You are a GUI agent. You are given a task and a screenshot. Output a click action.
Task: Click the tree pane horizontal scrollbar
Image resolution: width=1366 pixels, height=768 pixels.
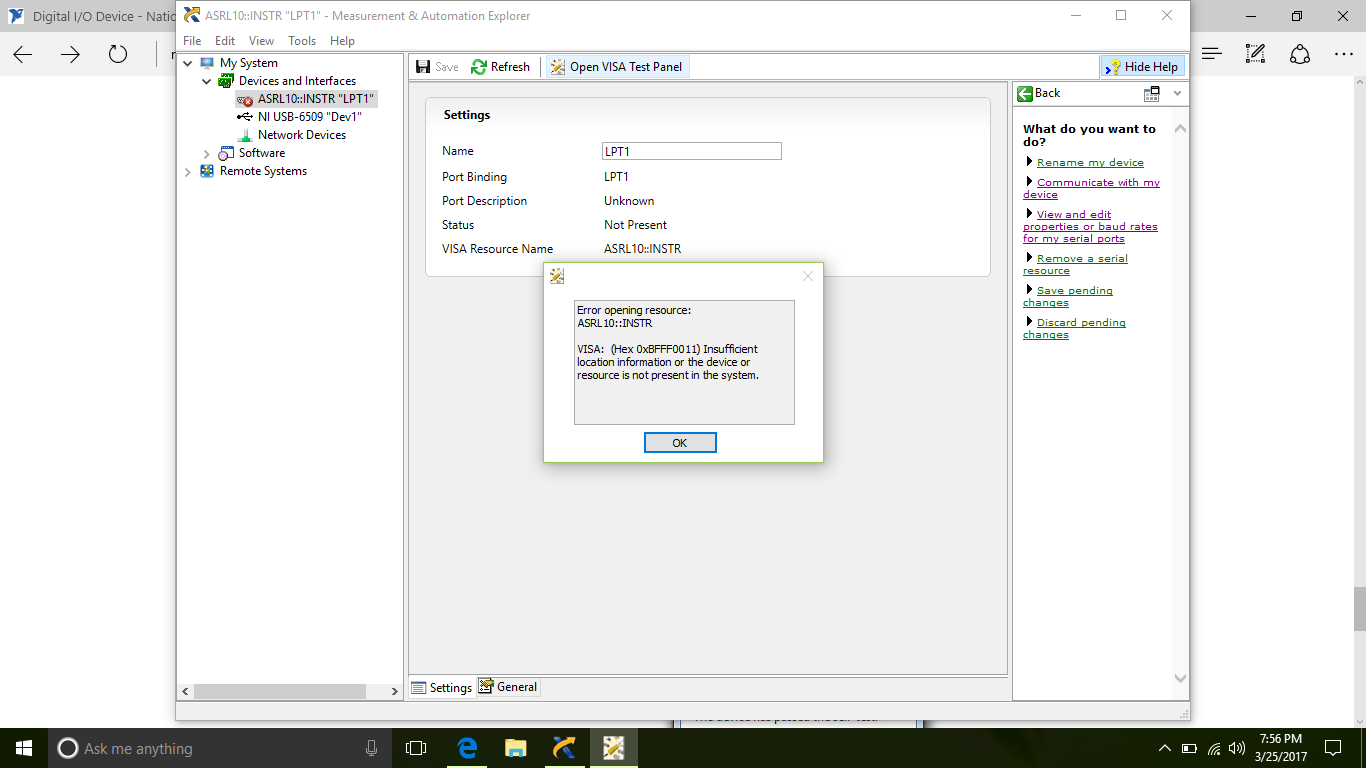(280, 691)
